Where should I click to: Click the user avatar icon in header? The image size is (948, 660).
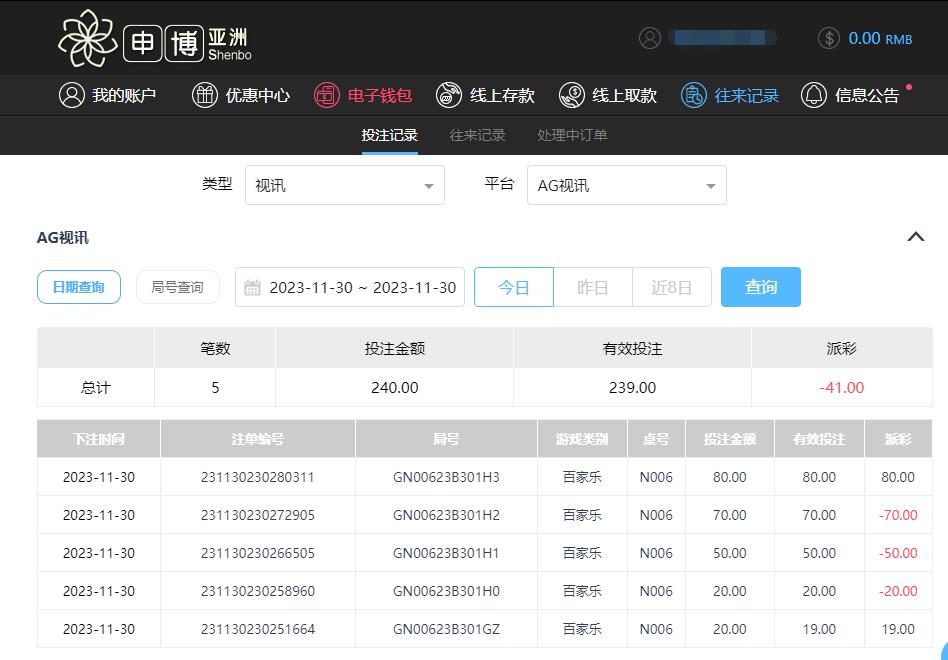coord(650,38)
